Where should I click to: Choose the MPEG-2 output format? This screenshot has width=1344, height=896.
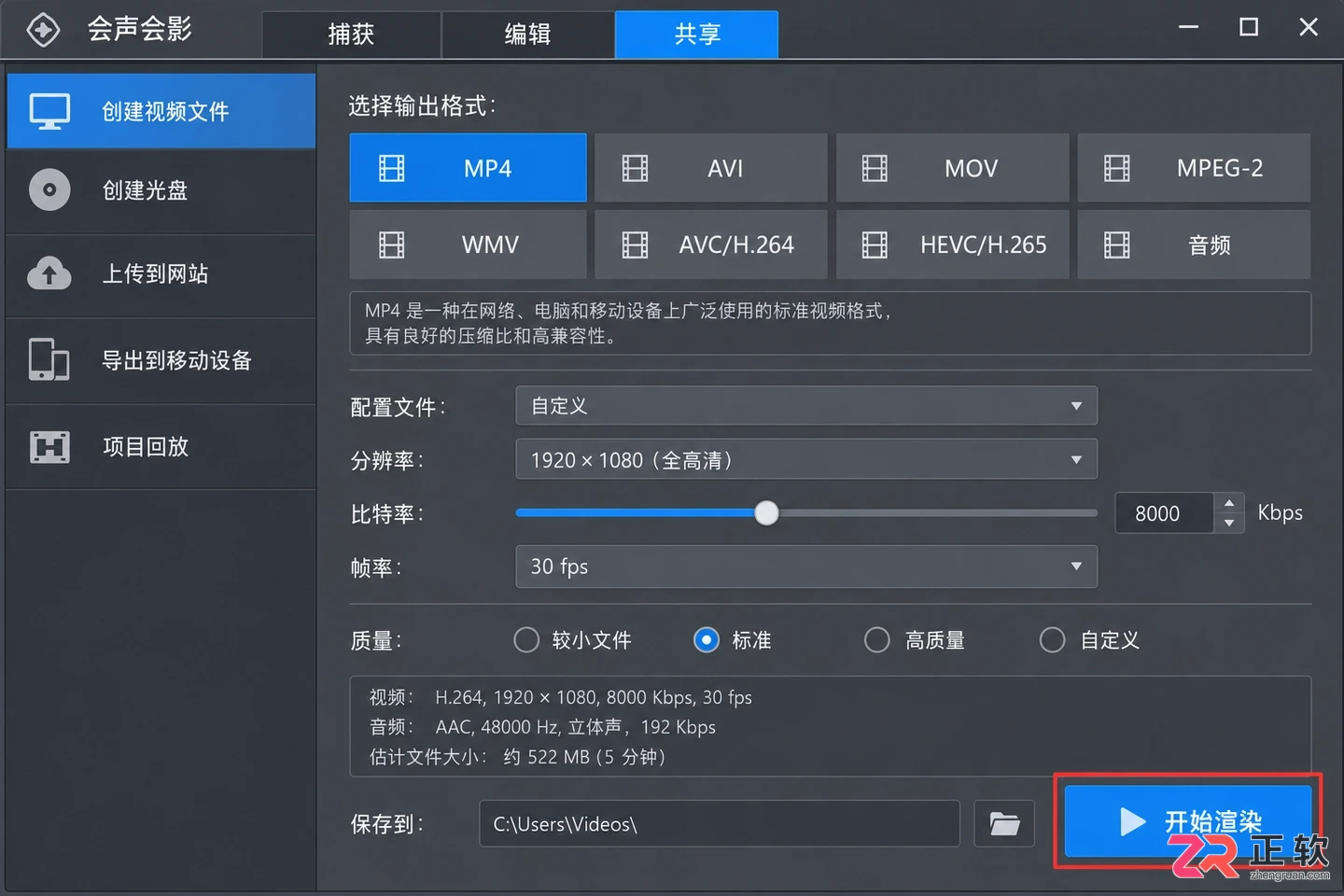pos(1194,168)
